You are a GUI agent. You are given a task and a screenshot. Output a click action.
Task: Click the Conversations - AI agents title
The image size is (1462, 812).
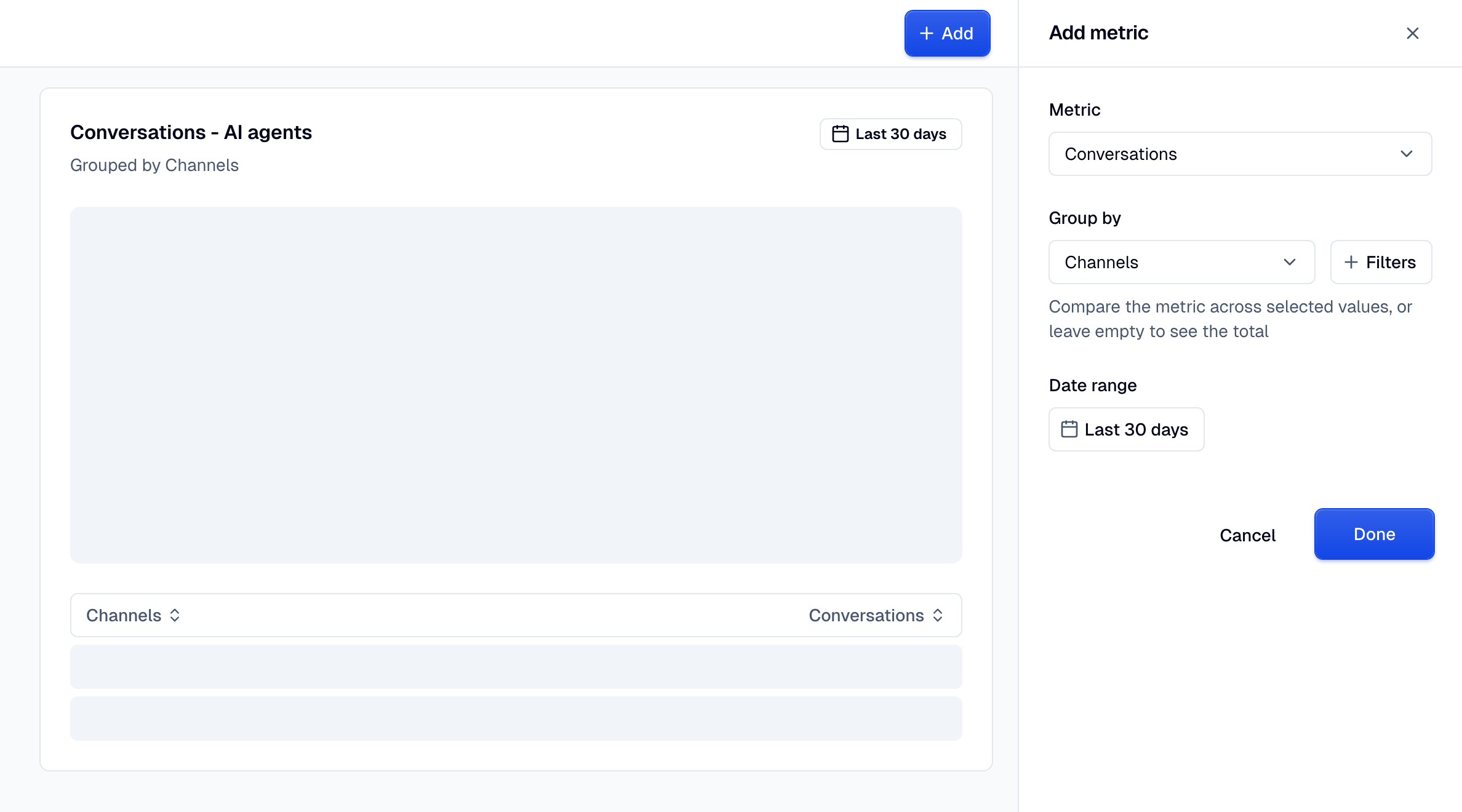tap(191, 132)
